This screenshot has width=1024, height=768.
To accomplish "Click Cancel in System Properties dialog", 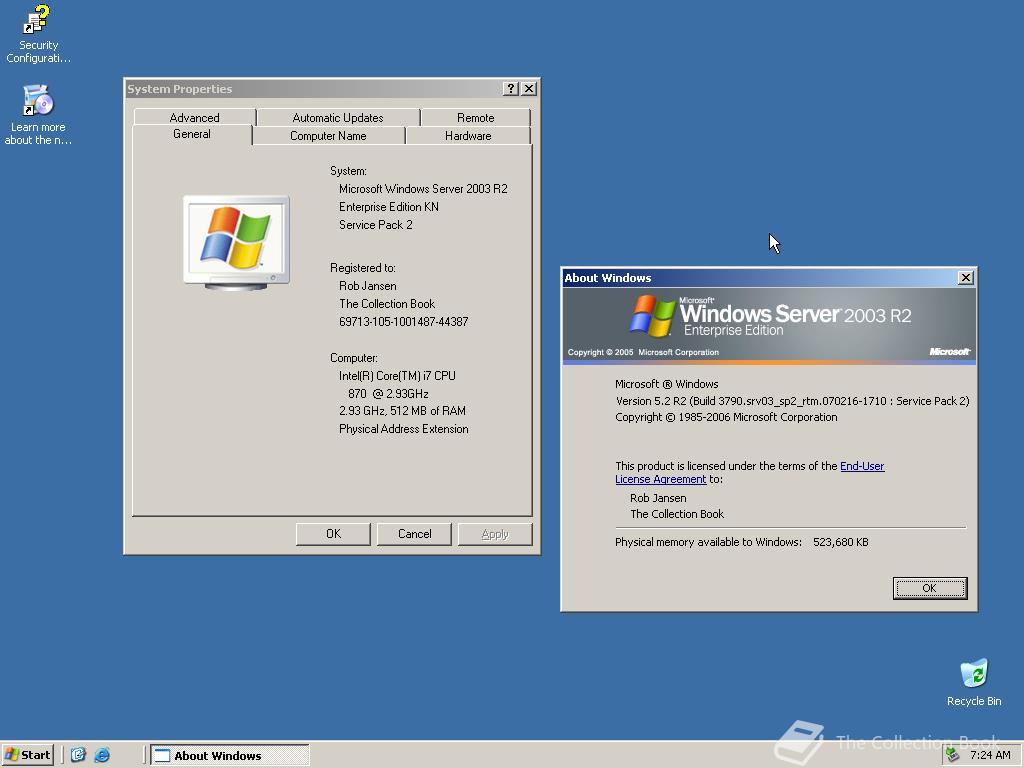I will (414, 534).
